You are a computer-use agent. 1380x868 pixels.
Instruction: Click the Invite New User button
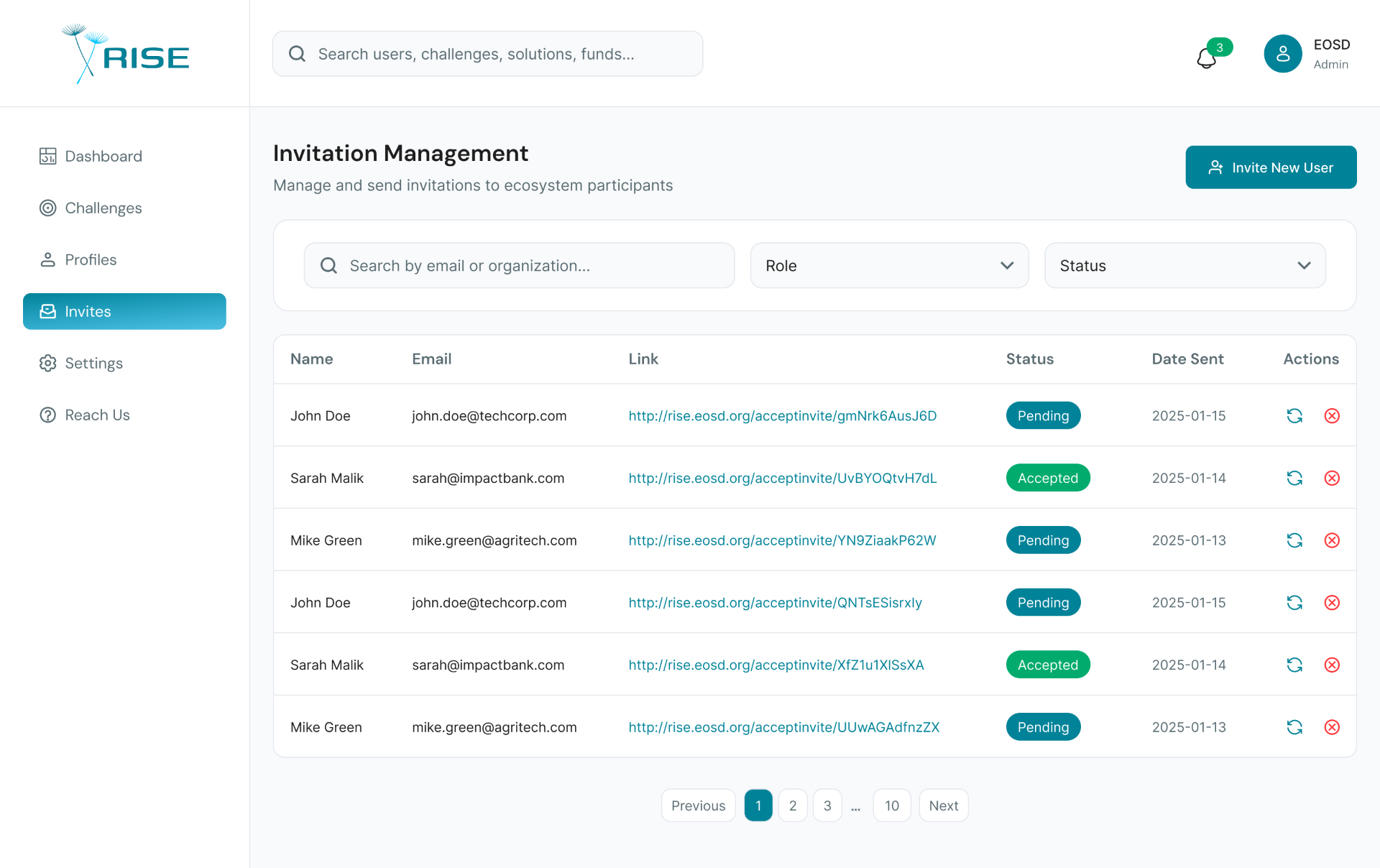coord(1271,167)
